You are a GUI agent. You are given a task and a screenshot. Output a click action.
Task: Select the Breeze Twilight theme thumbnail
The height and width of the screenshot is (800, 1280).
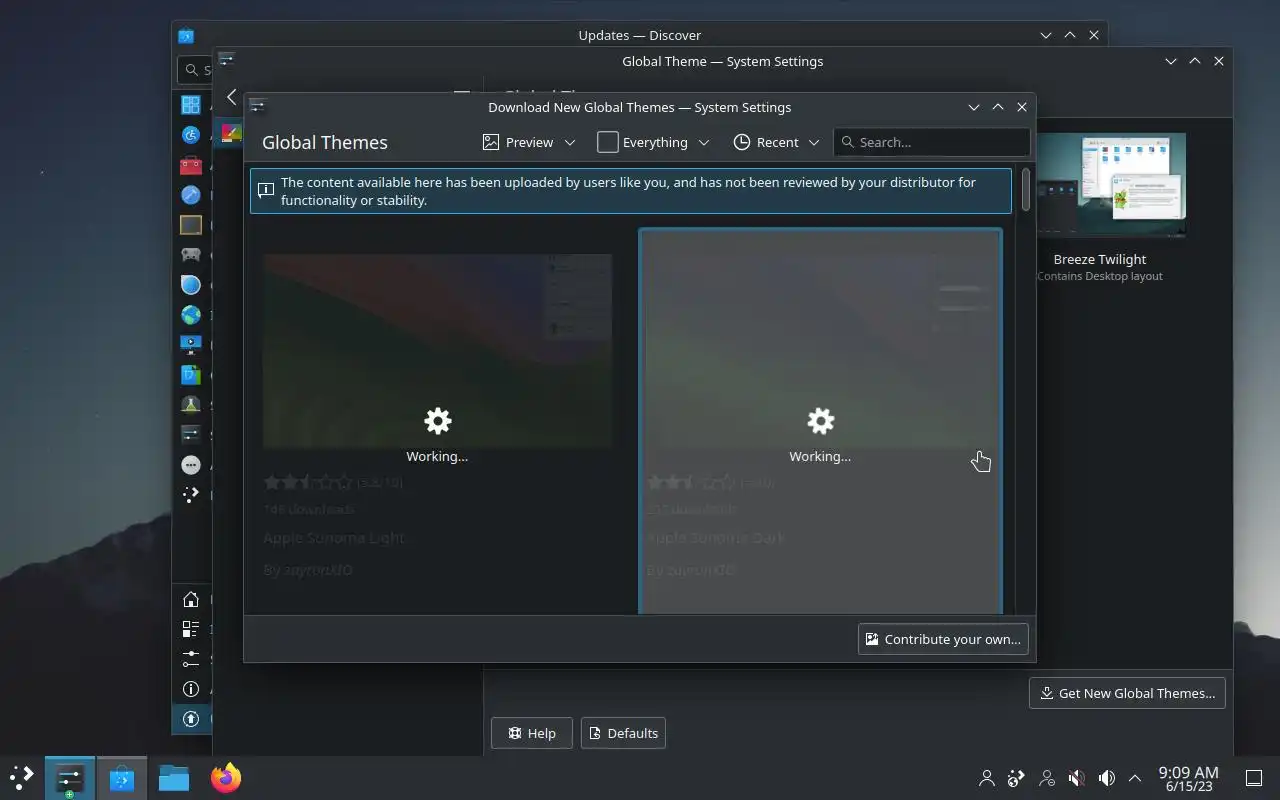1111,186
